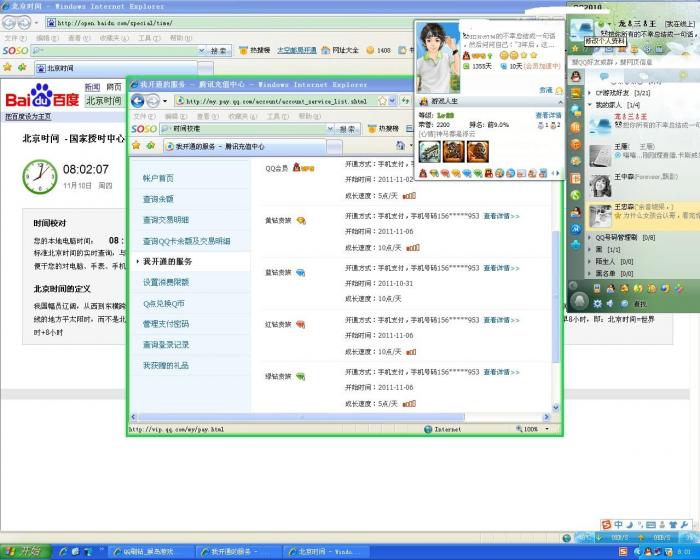The height and width of the screenshot is (560, 700).
Task: Click 查看详情 link for 黄钻贵族
Action: [501, 216]
